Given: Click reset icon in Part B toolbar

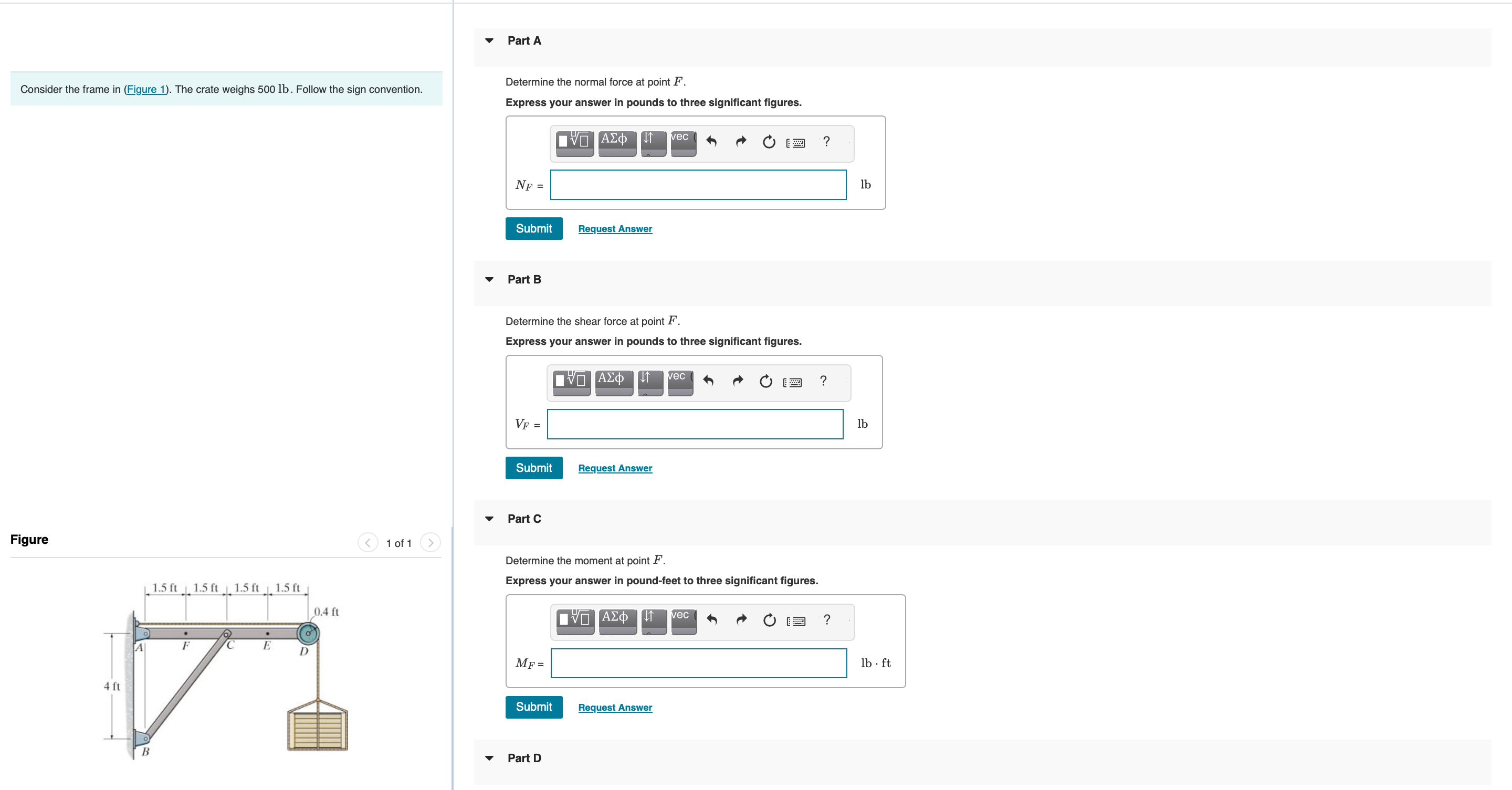Looking at the screenshot, I should point(765,382).
